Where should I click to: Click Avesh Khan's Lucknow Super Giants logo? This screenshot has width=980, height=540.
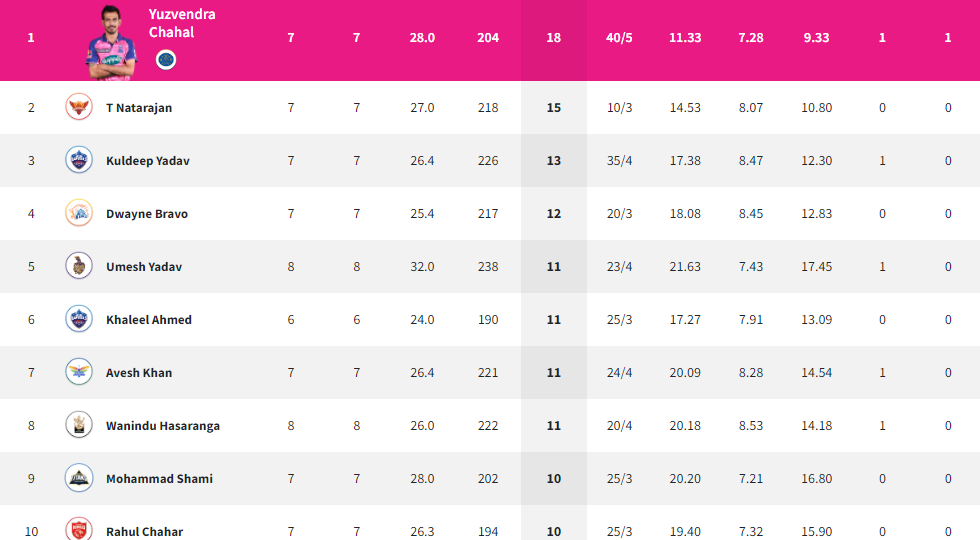(79, 372)
